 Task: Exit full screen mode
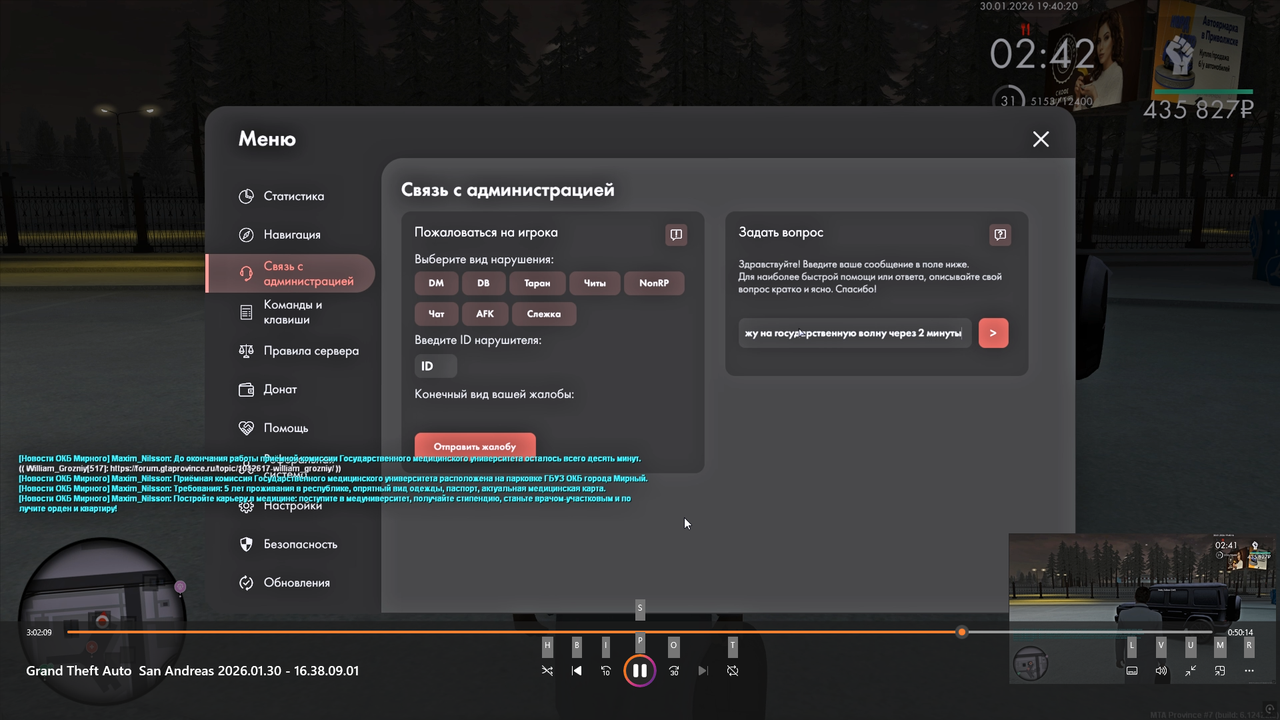pyautogui.click(x=1191, y=671)
